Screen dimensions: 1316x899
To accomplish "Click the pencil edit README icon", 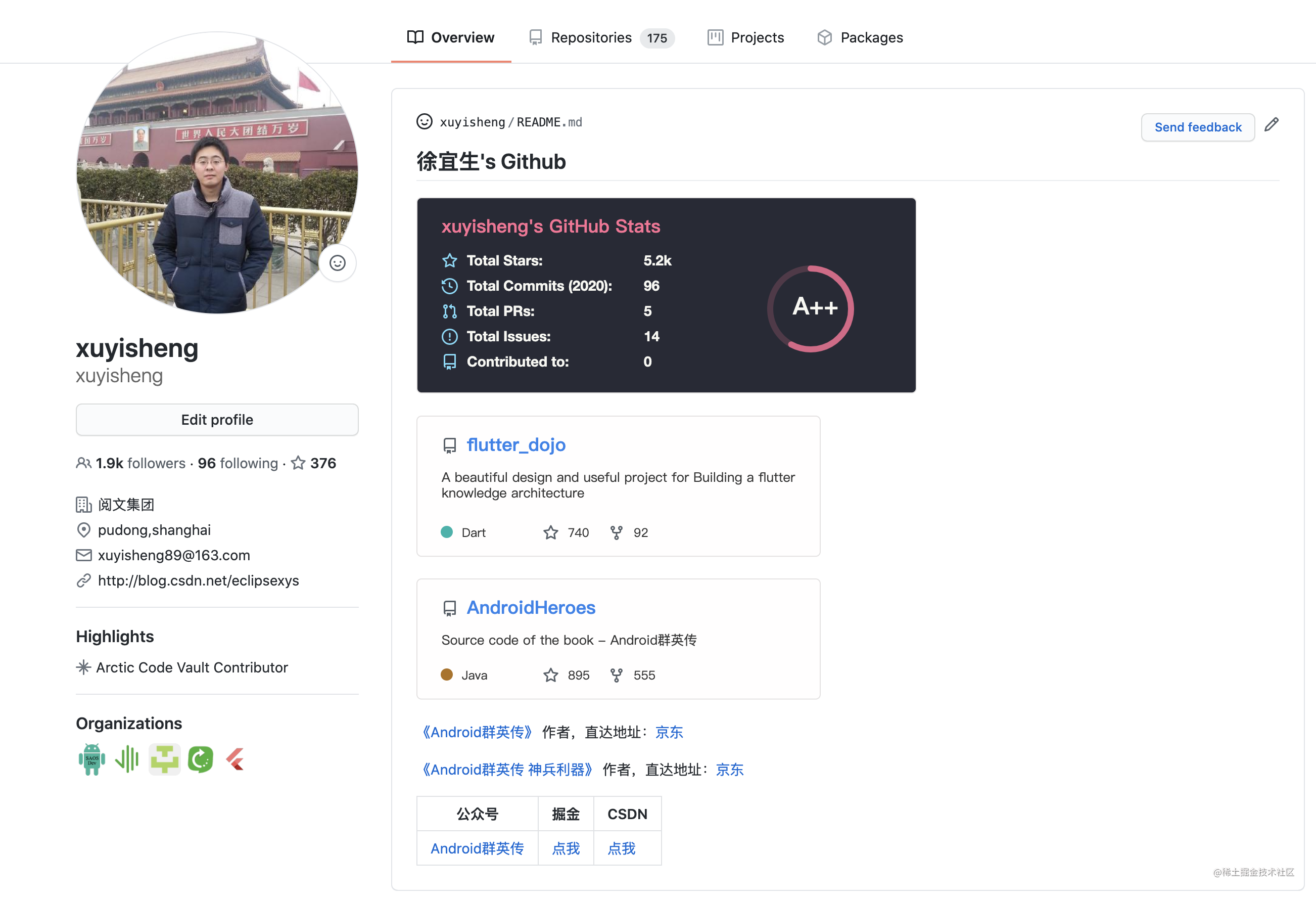I will click(1271, 124).
